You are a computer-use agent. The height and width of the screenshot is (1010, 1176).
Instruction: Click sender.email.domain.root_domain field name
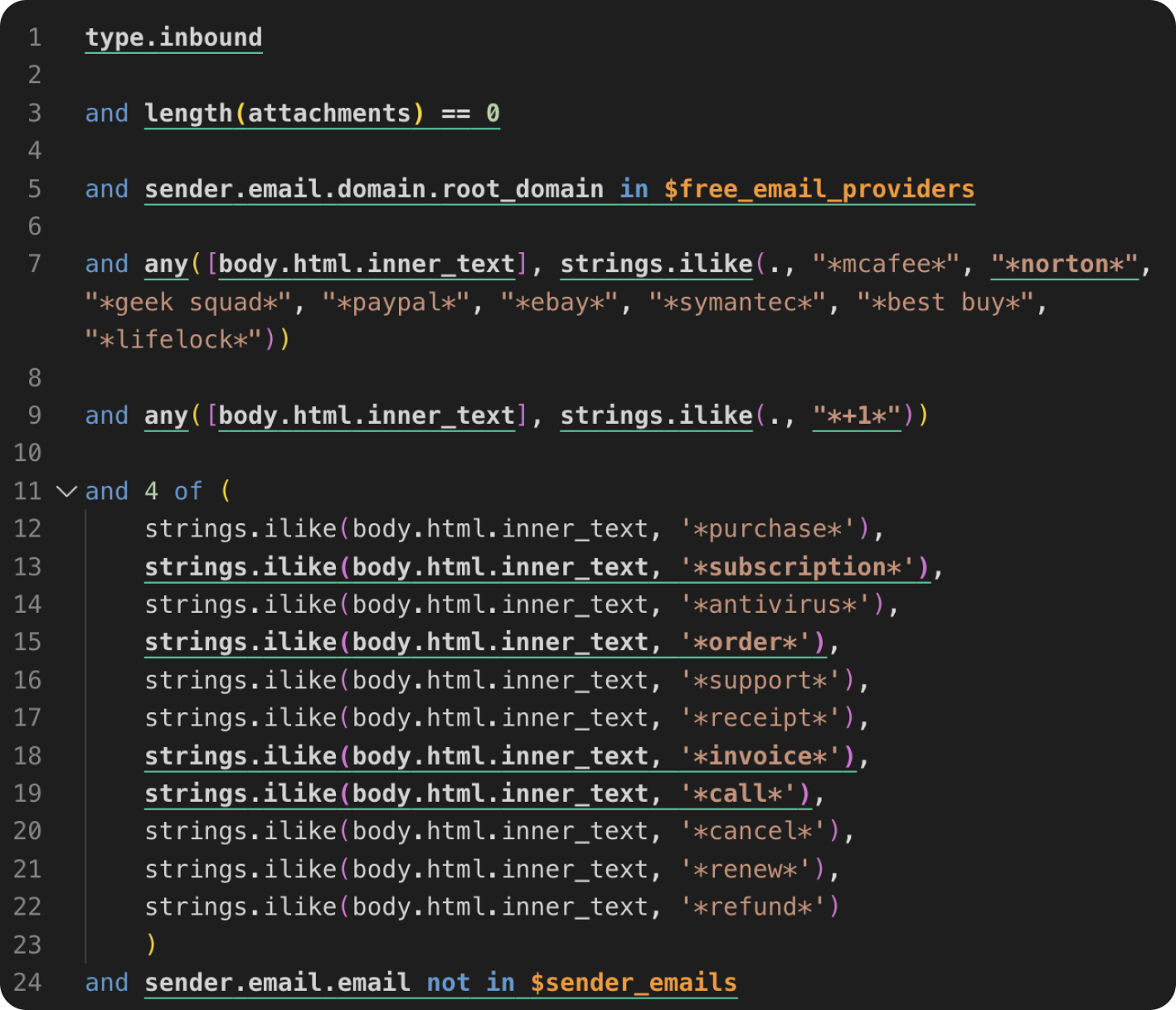373,189
